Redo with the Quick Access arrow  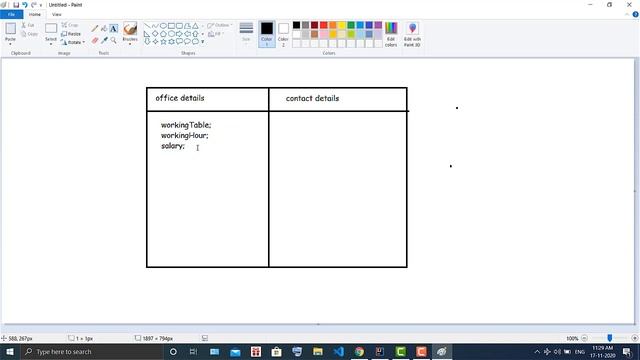point(33,5)
